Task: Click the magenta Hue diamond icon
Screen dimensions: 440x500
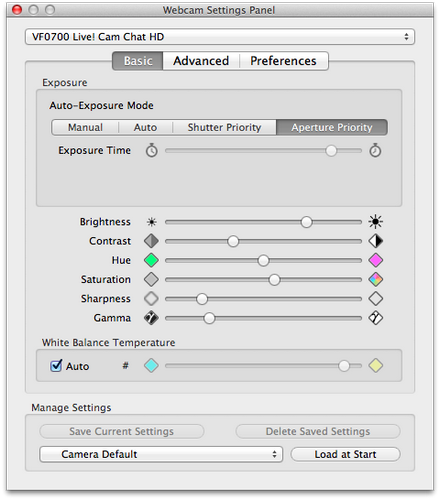Action: pos(376,260)
